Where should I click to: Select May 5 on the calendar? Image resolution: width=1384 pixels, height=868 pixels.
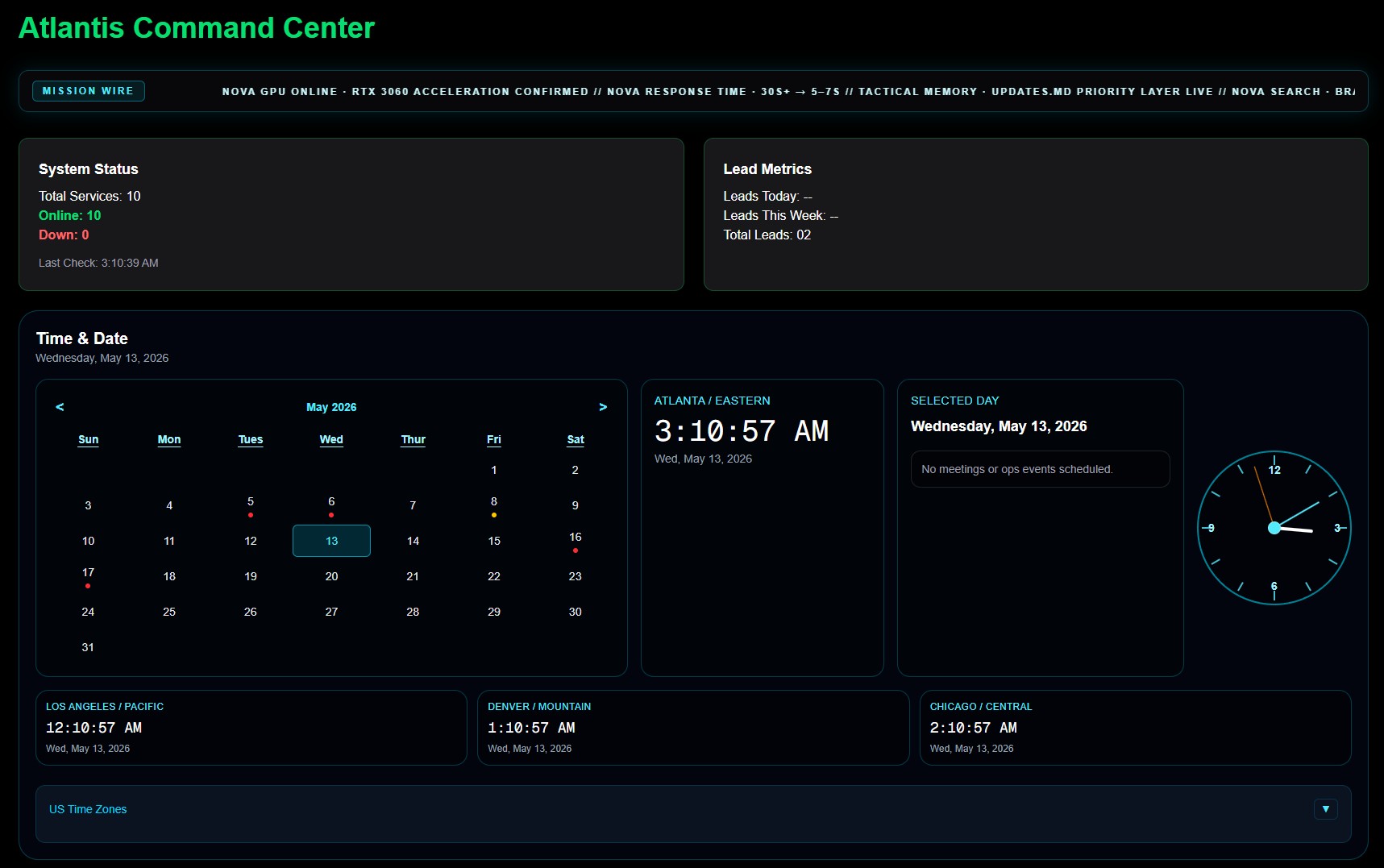tap(251, 505)
